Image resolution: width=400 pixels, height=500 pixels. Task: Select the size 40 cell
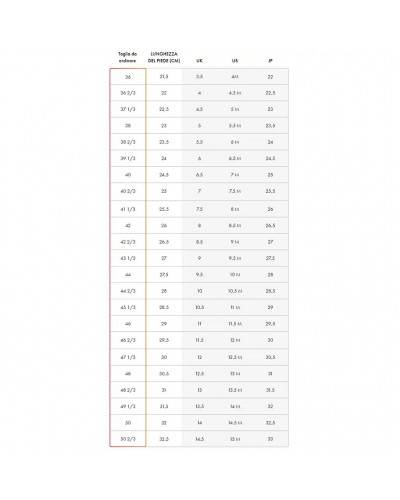(x=128, y=175)
